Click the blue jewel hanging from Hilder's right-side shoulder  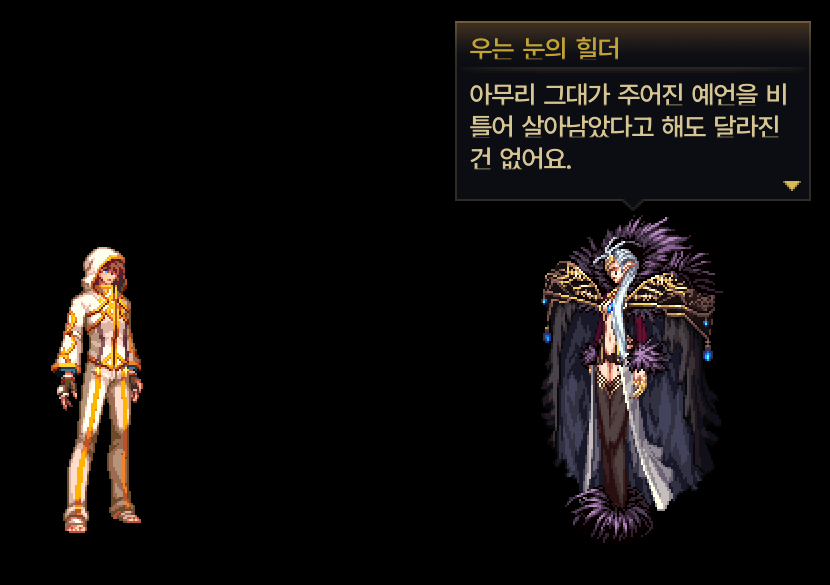(708, 354)
